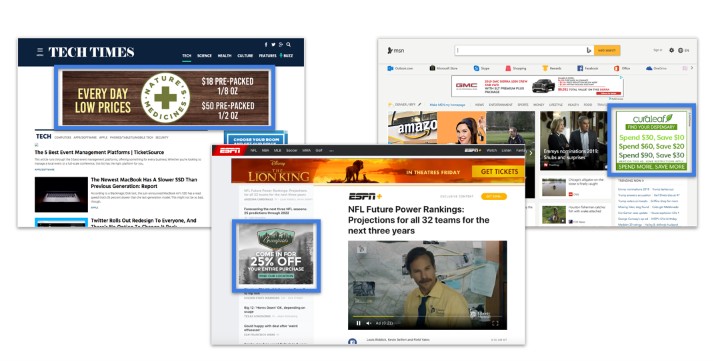Screen dimensions: 713x361
Task: Click the msn logo
Action: point(396,50)
